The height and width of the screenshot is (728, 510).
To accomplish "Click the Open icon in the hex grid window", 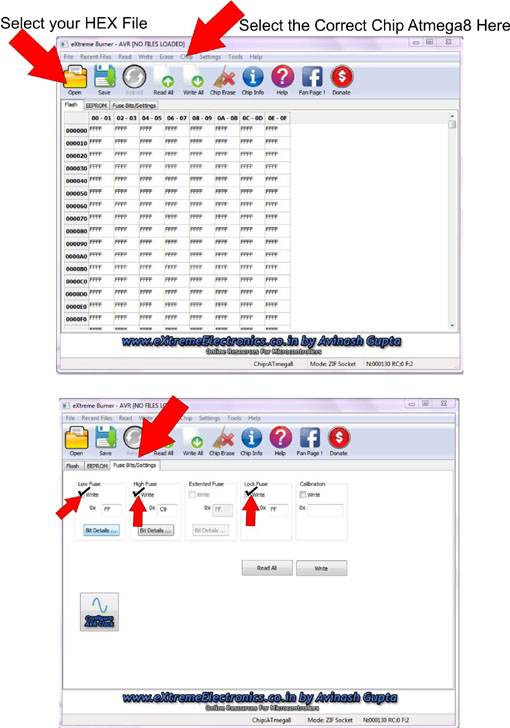I will click(x=75, y=80).
